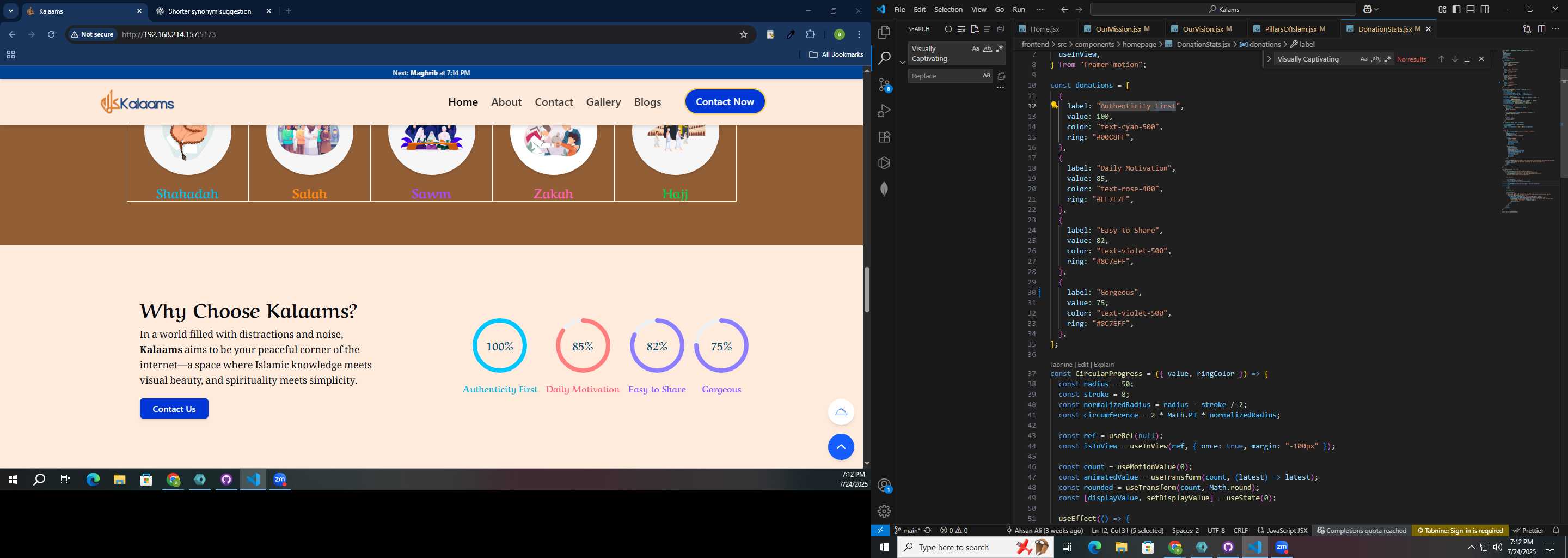
Task: Click the notifications bell in status bar
Action: 1556,531
